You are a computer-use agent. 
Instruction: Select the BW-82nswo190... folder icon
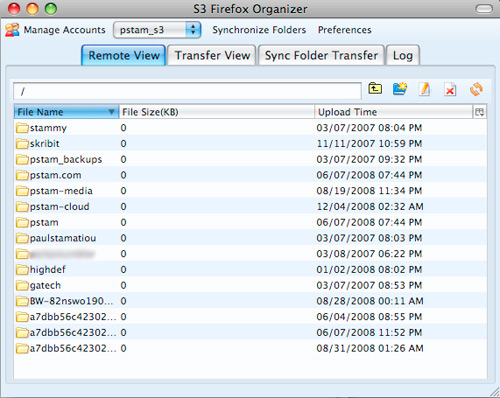point(22,301)
